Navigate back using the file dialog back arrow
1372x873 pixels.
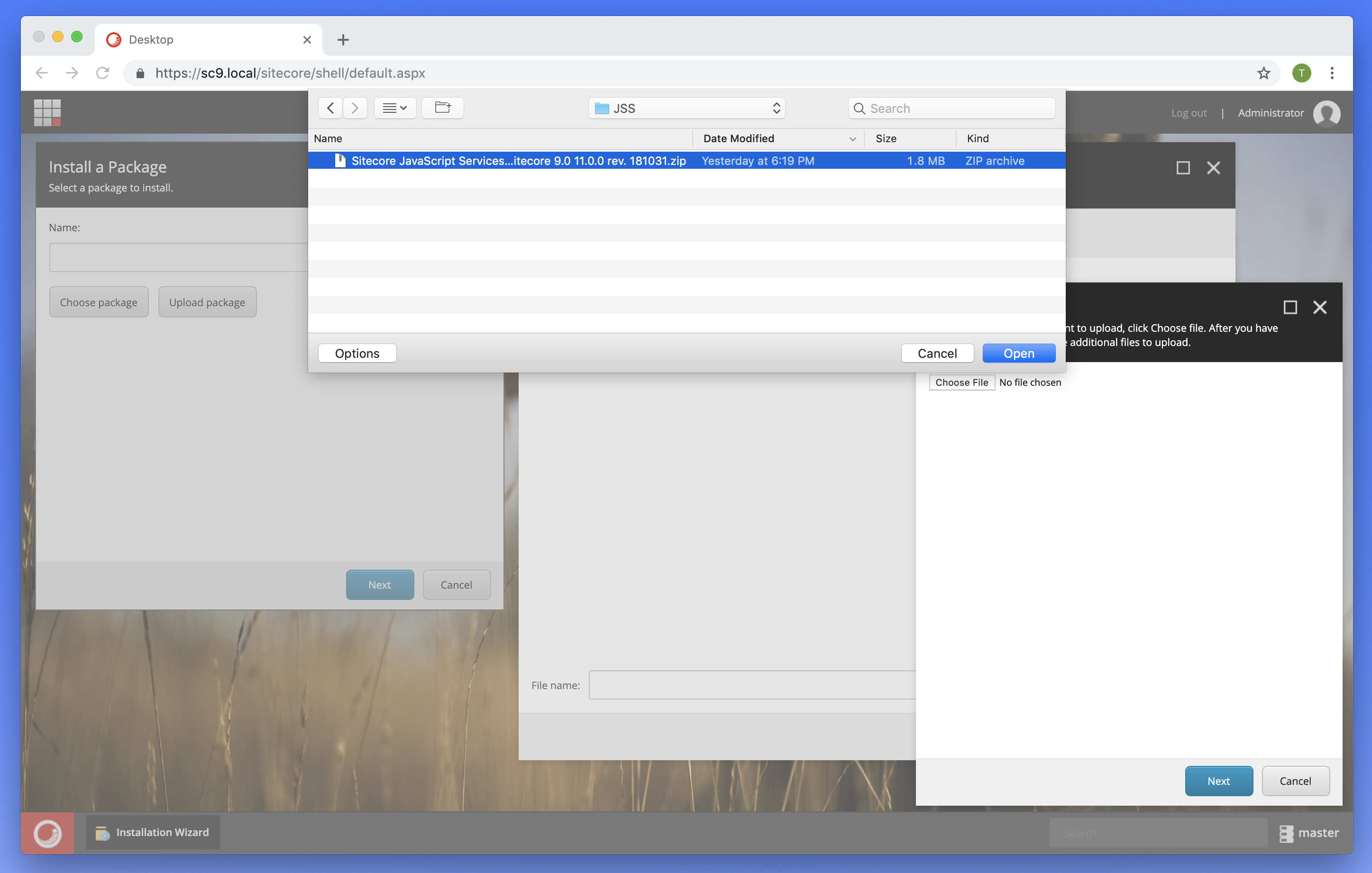pos(330,108)
